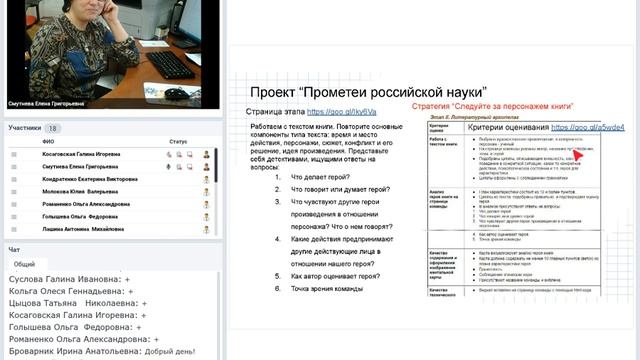Tick the checkbox beside Косаговская Галина Игоревна
Image resolution: width=640 pixels, height=360 pixels.
(14, 154)
